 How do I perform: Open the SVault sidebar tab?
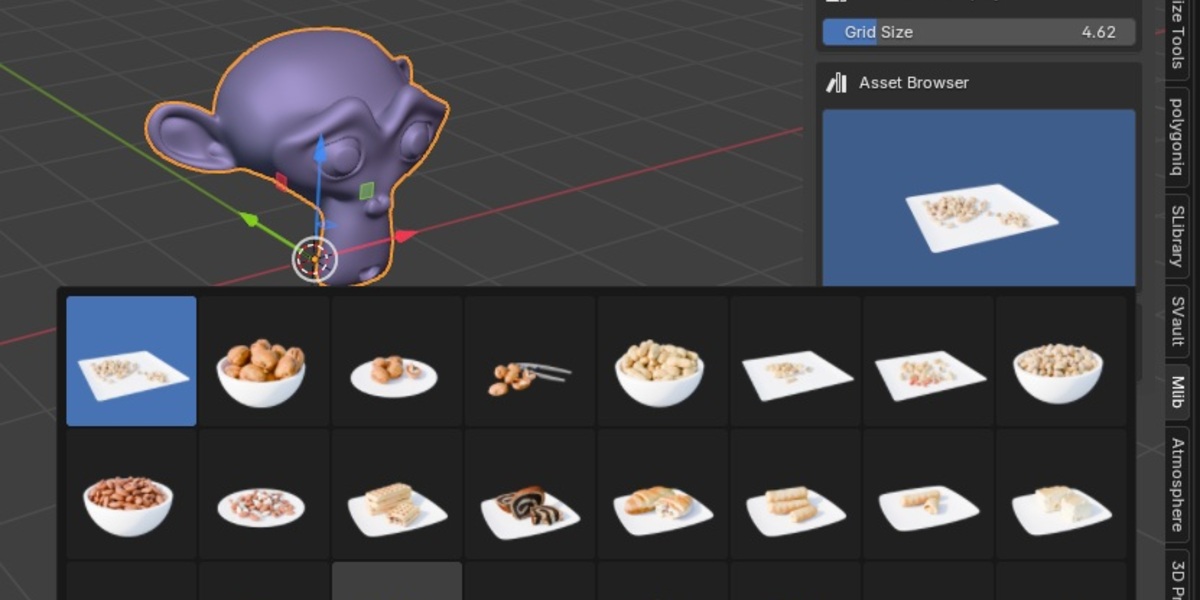coord(1178,322)
